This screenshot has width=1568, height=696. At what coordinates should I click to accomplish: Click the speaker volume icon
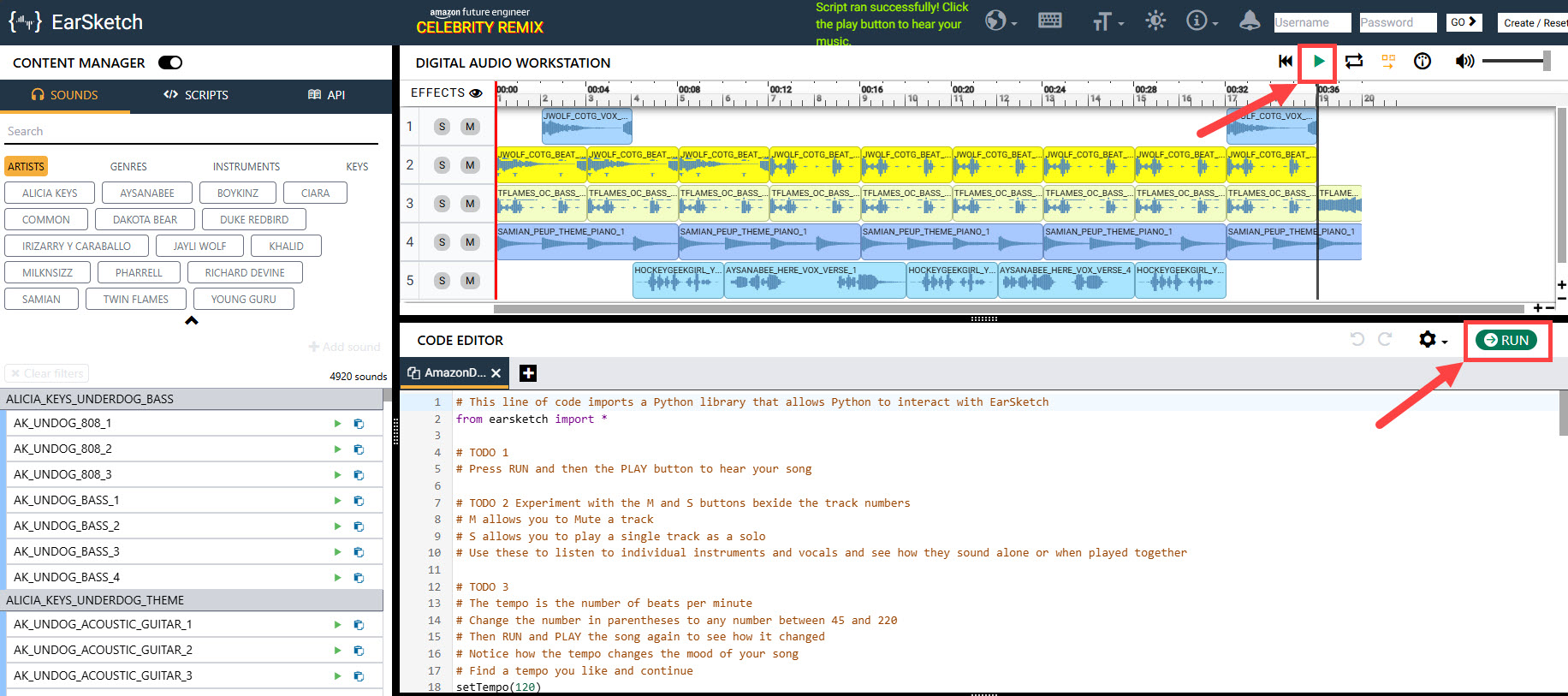point(1464,62)
